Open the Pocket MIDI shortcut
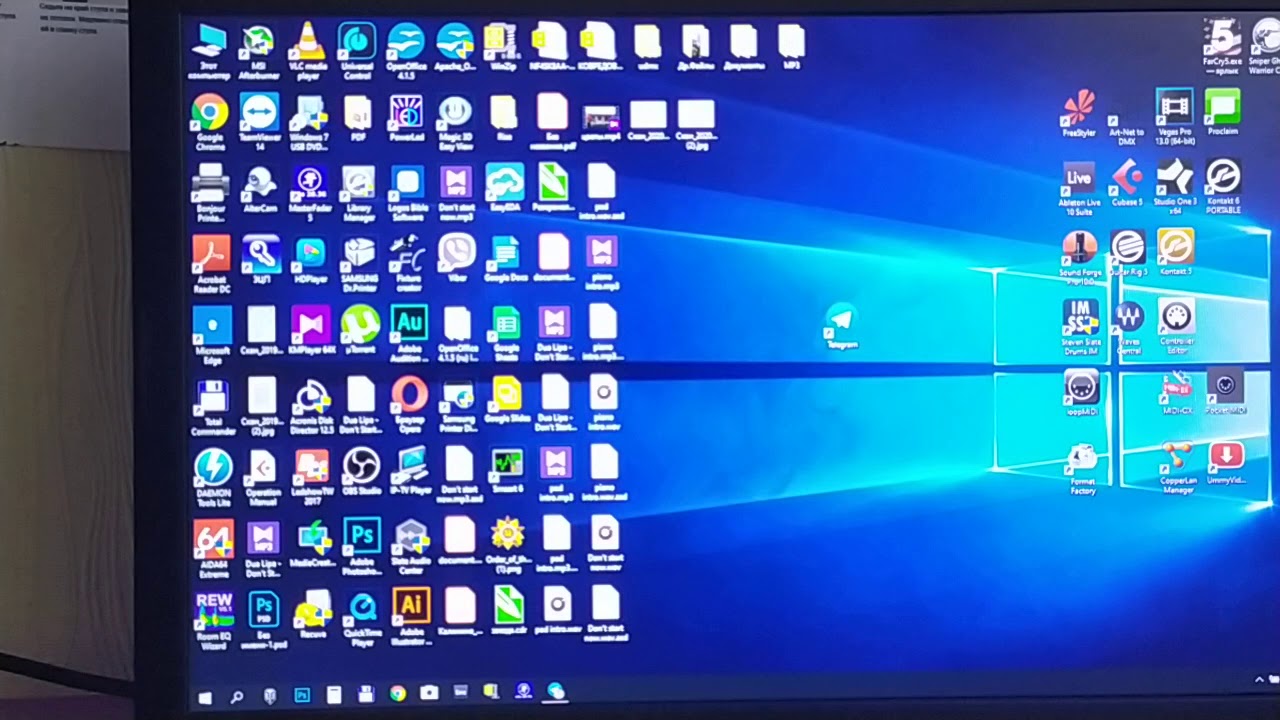 [x=1225, y=392]
